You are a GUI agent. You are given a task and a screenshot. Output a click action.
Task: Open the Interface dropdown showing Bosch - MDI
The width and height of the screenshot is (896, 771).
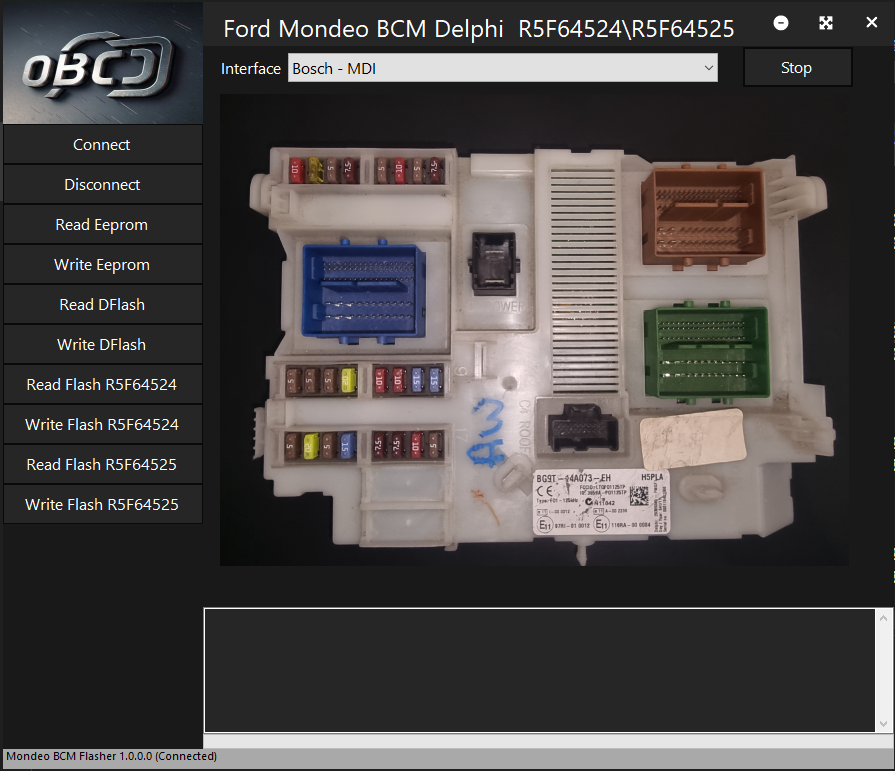point(503,68)
